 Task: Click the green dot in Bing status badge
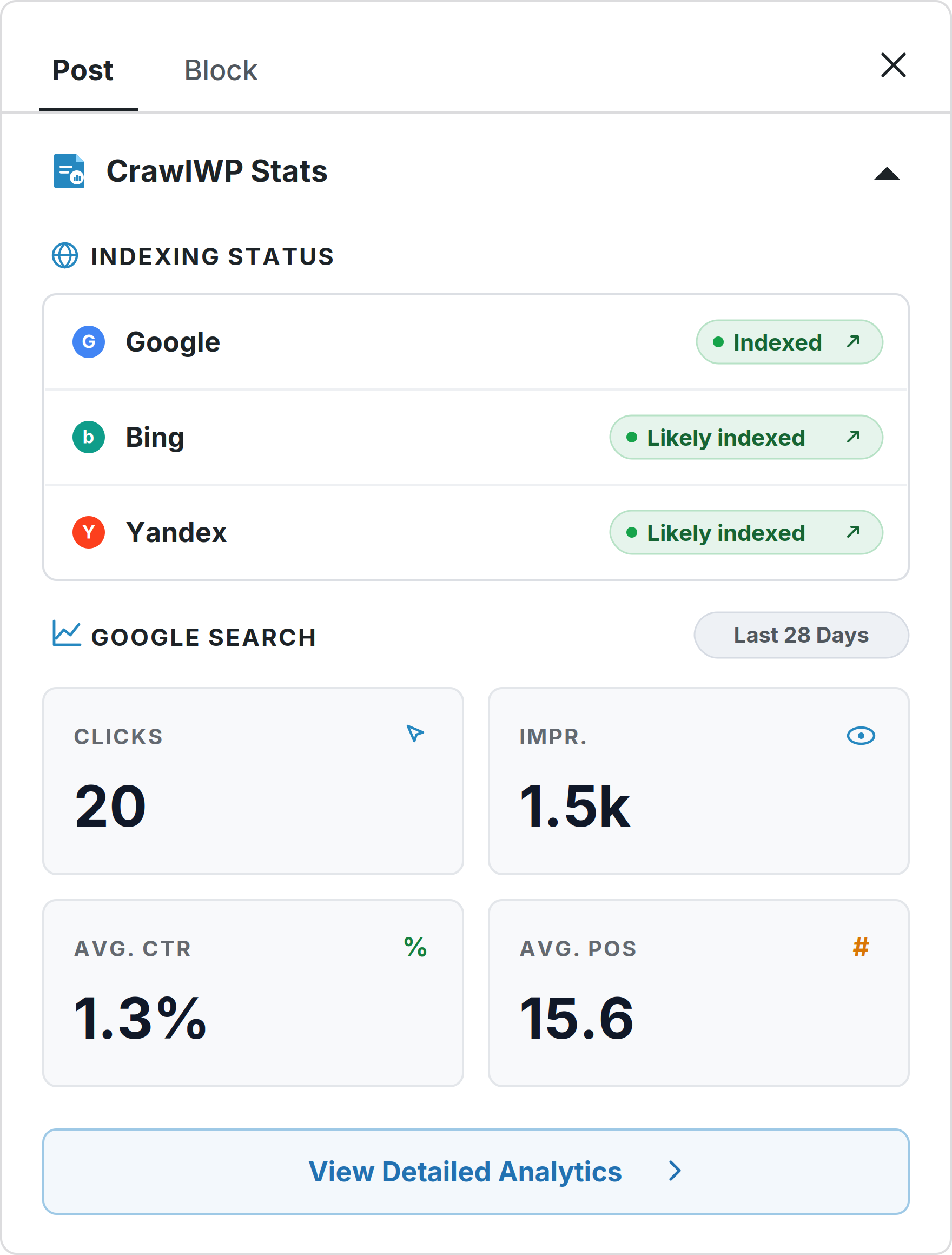pyautogui.click(x=631, y=437)
